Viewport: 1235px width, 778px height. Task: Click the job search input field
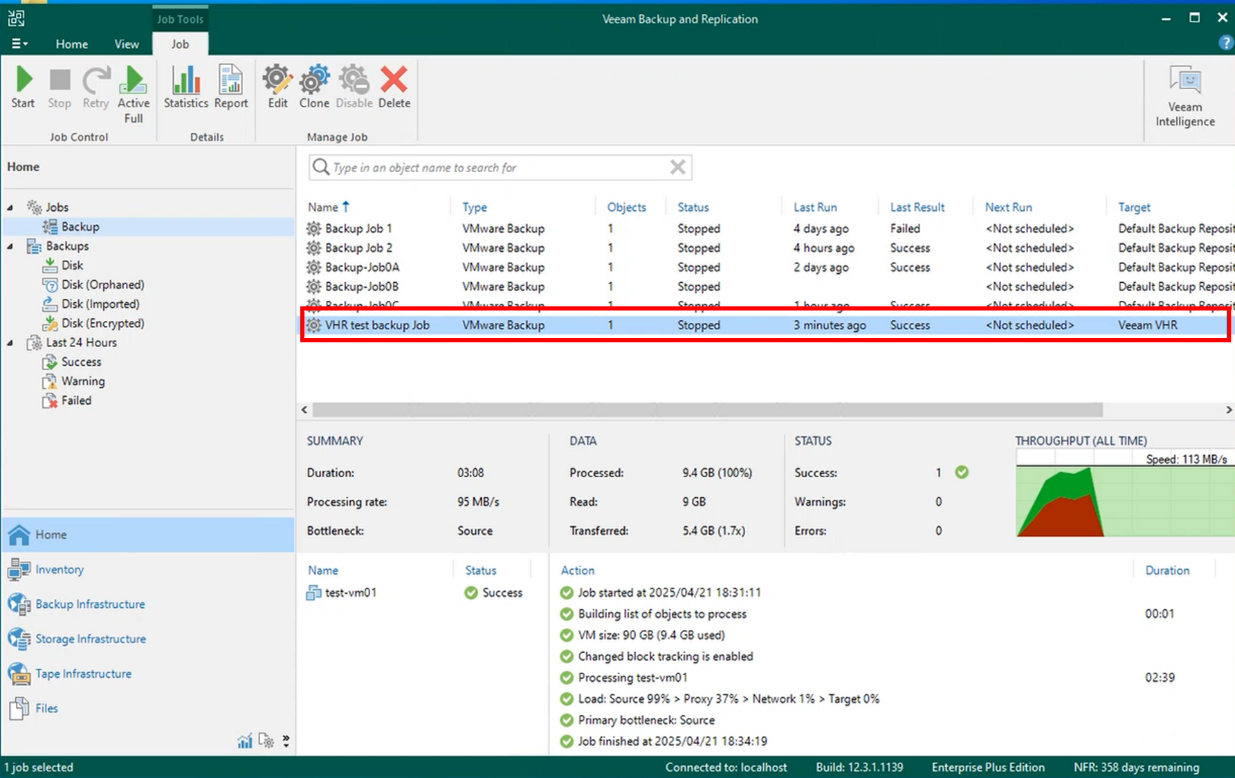tap(499, 167)
